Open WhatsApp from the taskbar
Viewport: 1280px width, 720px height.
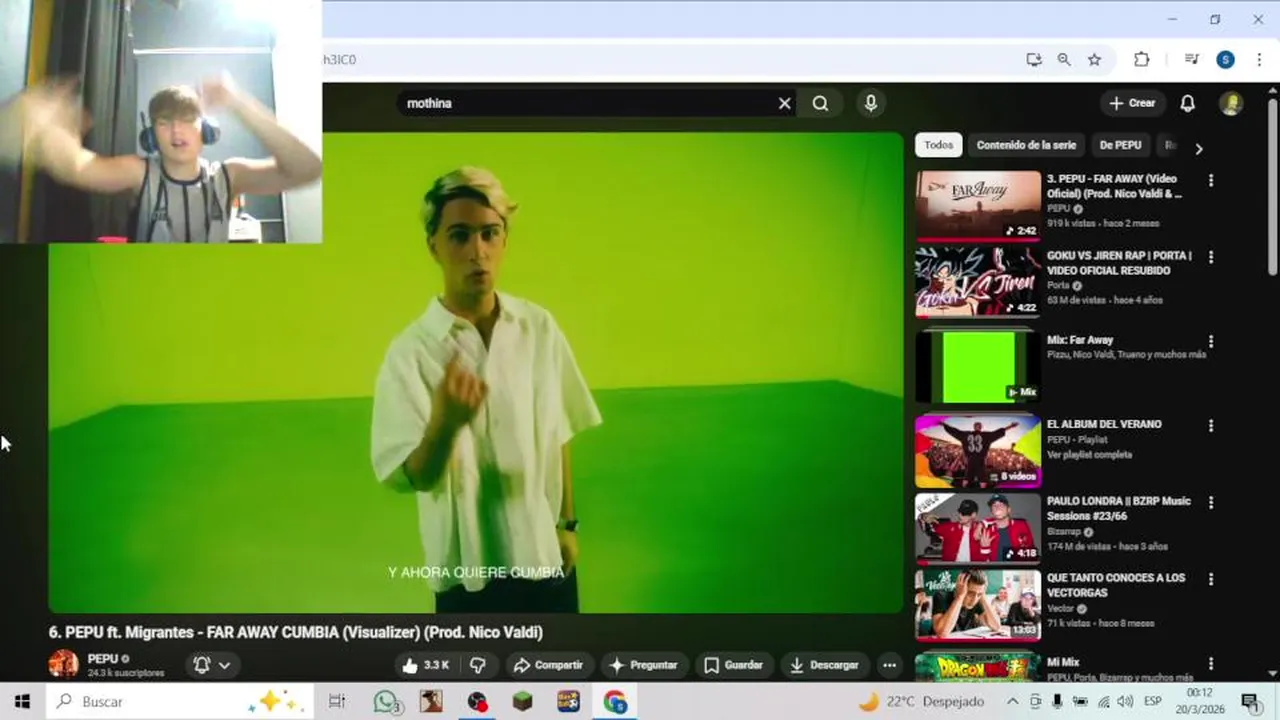pyautogui.click(x=386, y=702)
